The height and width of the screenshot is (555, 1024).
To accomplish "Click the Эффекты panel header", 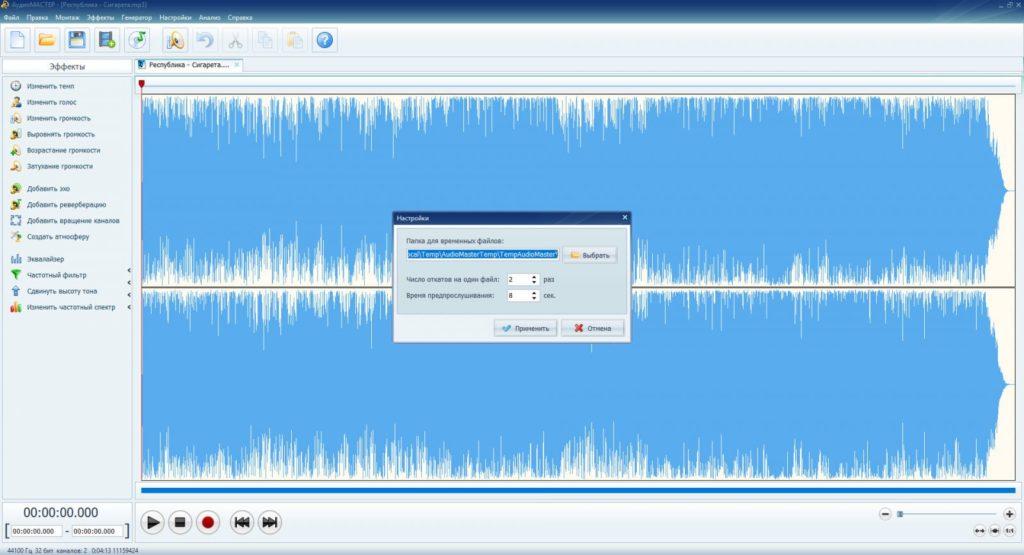I will click(67, 67).
